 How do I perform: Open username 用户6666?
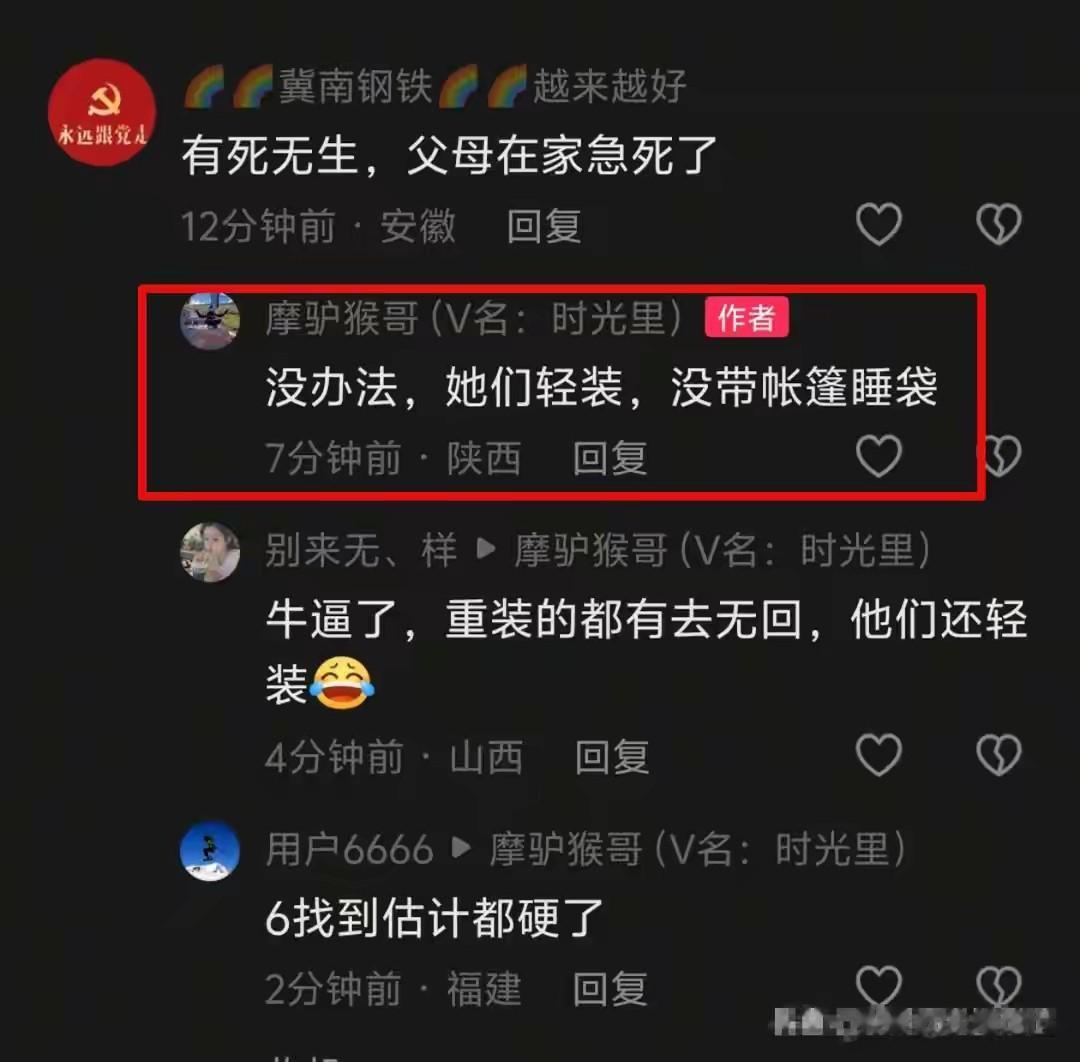click(x=349, y=849)
